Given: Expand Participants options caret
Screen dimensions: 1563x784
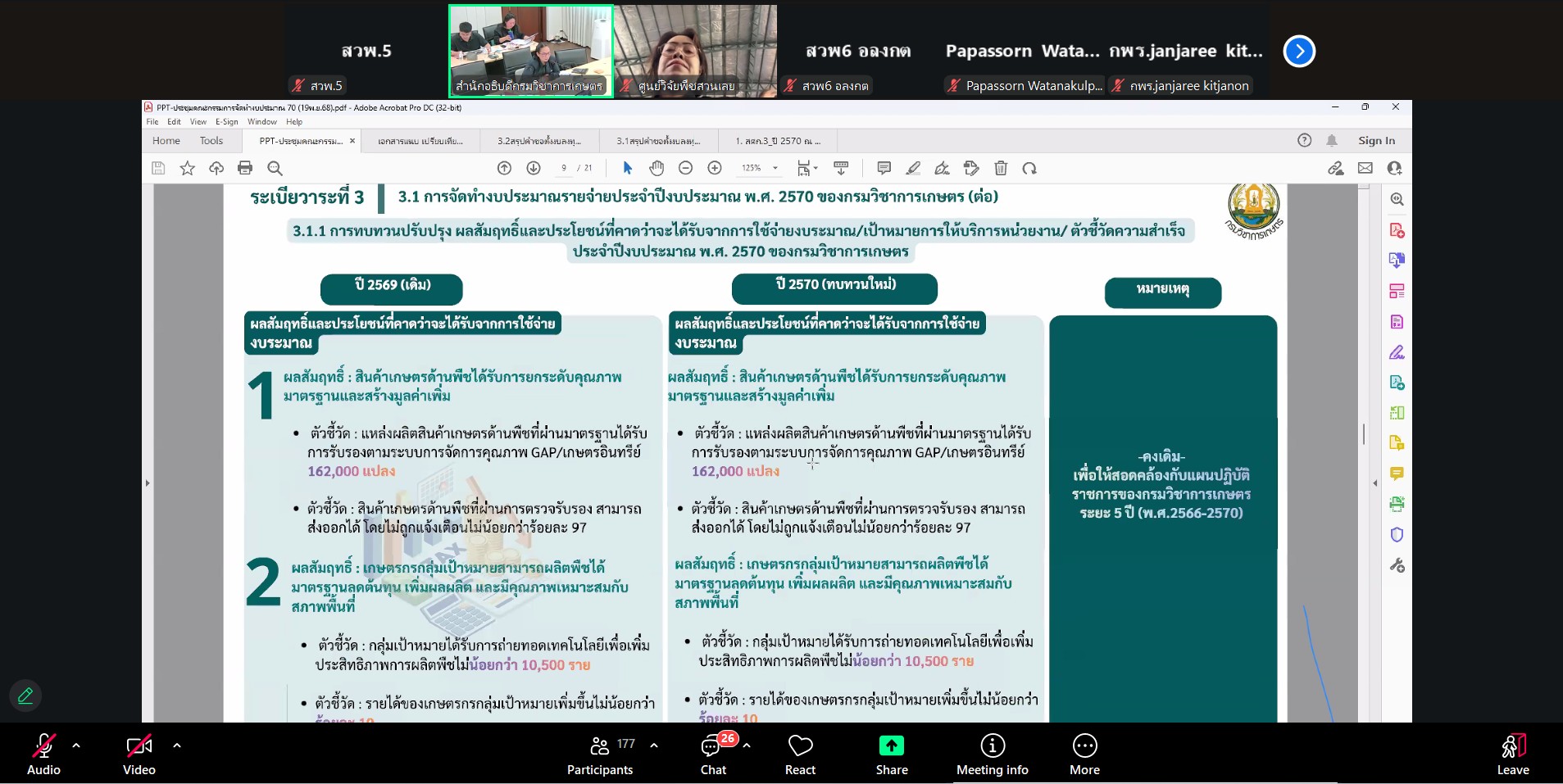Looking at the screenshot, I should point(654,745).
